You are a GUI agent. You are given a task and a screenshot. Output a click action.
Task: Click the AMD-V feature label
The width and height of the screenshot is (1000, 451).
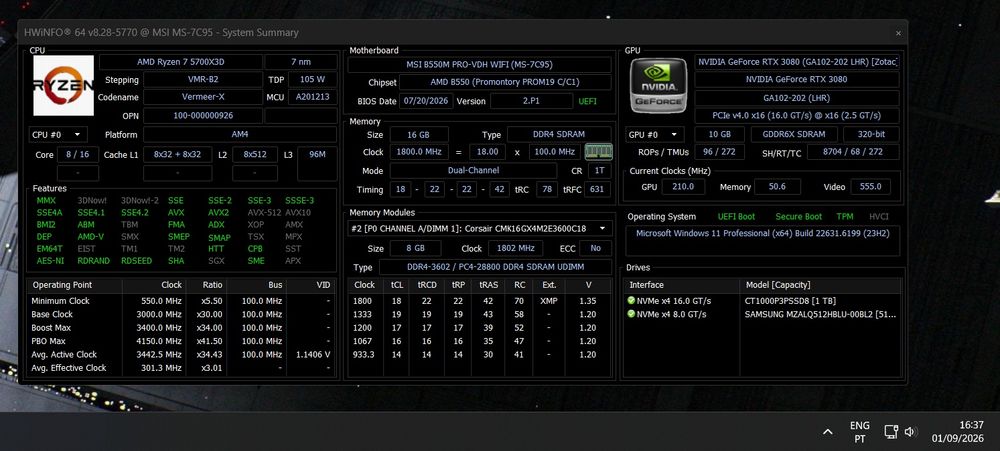tap(91, 237)
